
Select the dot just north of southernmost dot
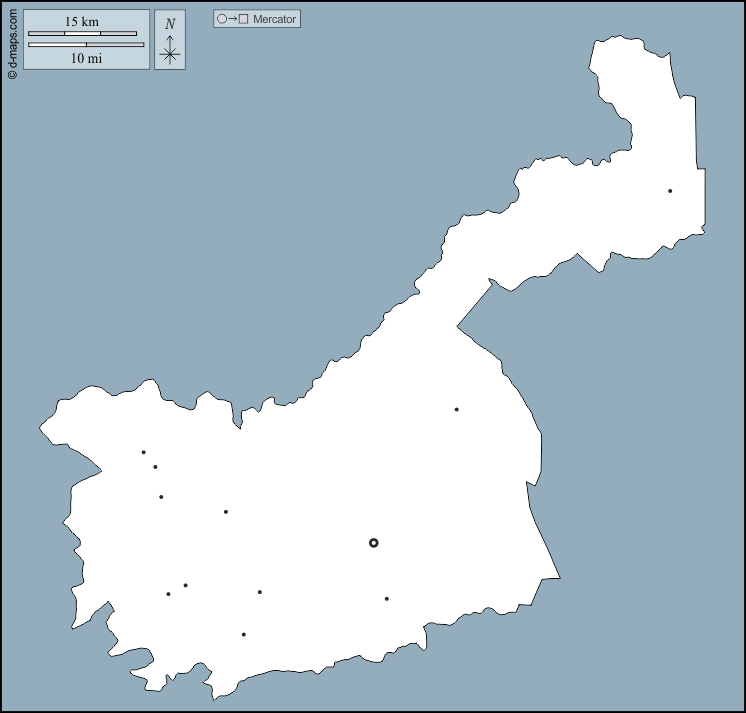point(260,592)
